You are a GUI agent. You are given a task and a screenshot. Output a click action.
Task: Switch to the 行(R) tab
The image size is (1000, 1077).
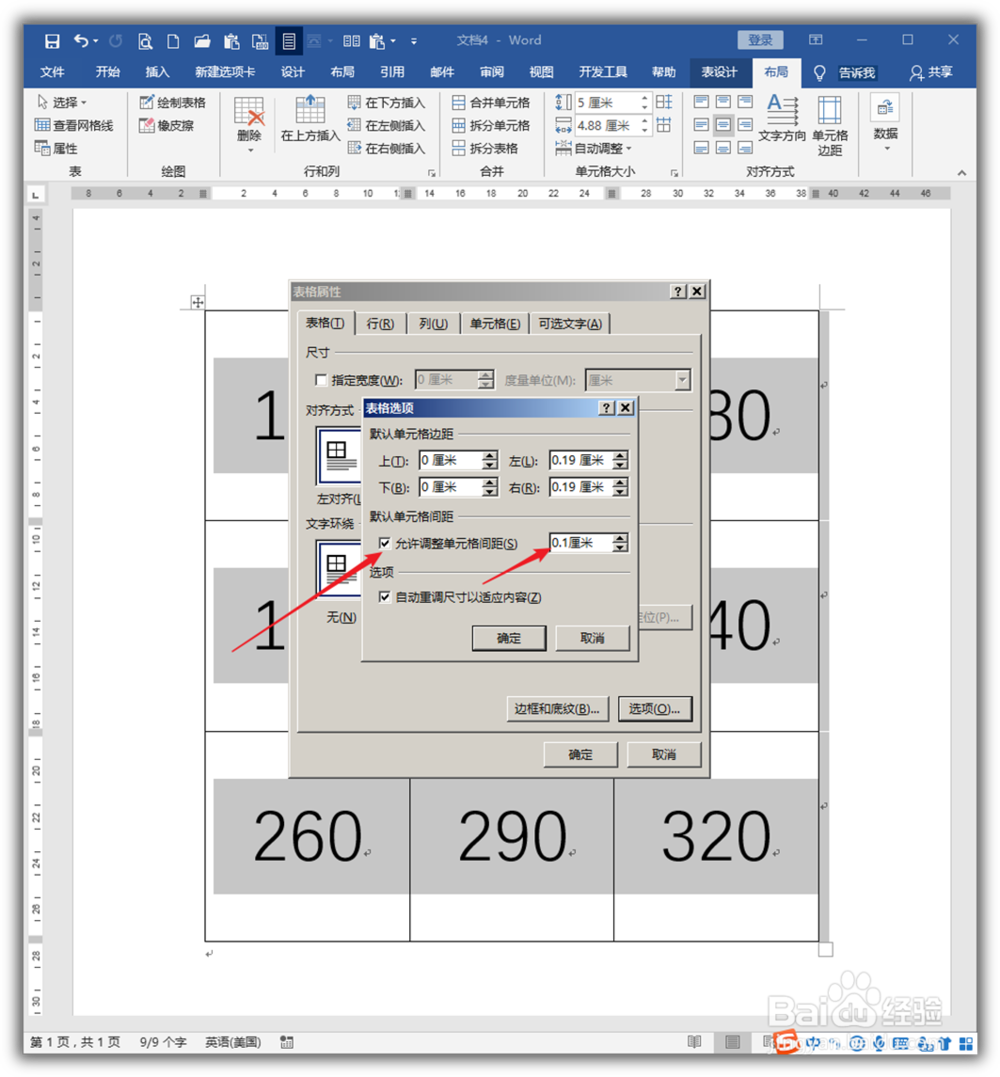pos(381,322)
